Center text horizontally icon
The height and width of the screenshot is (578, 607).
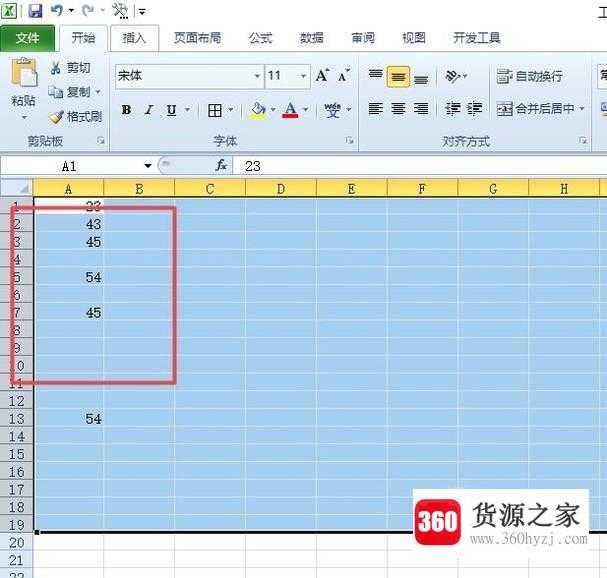click(x=398, y=109)
